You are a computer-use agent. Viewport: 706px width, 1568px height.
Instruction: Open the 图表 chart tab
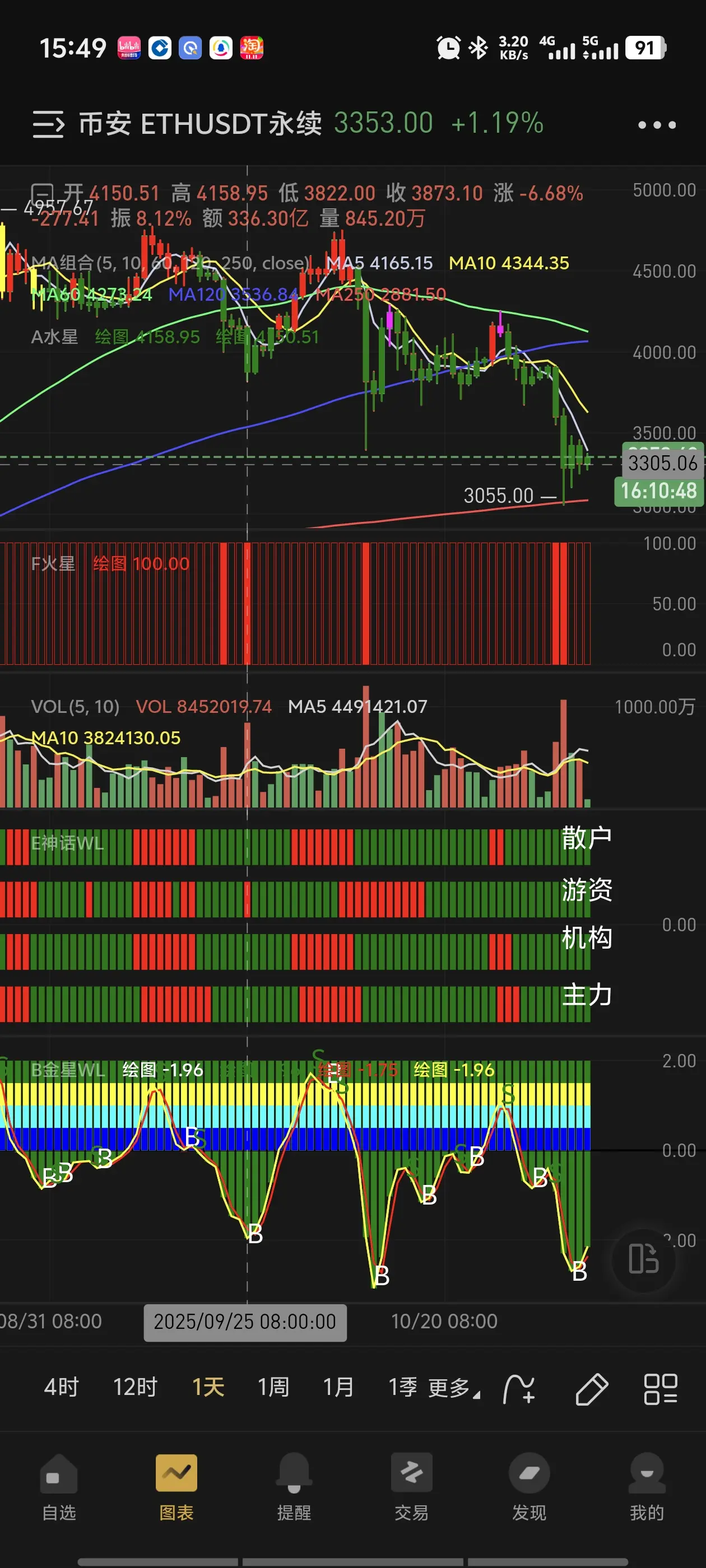click(176, 1487)
